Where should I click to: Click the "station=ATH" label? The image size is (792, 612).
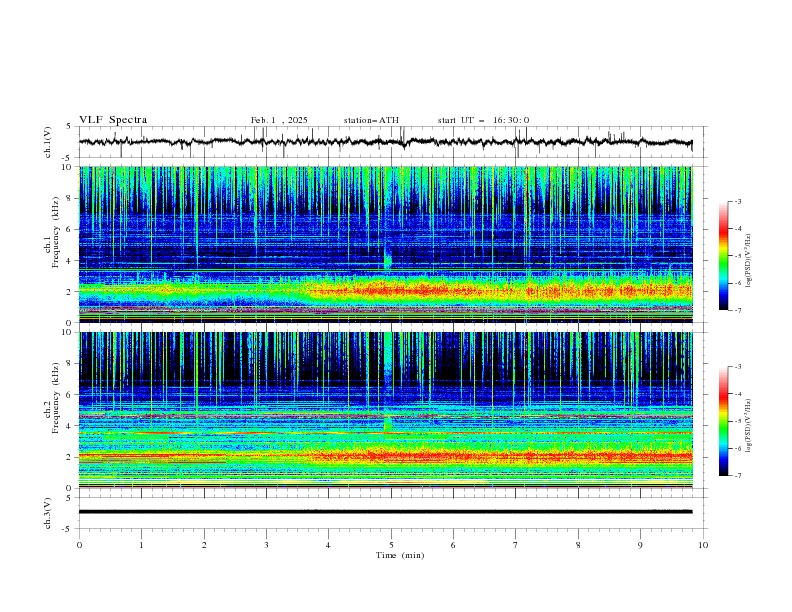371,120
